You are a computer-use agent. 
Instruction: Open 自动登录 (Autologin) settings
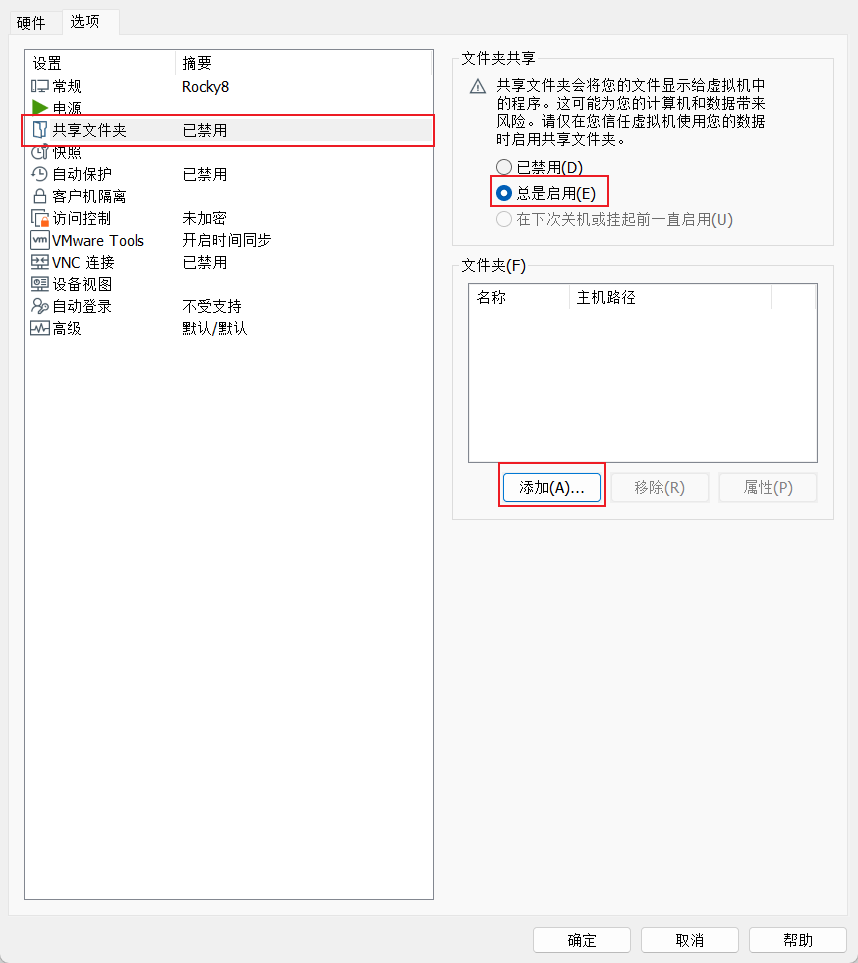pos(75,306)
